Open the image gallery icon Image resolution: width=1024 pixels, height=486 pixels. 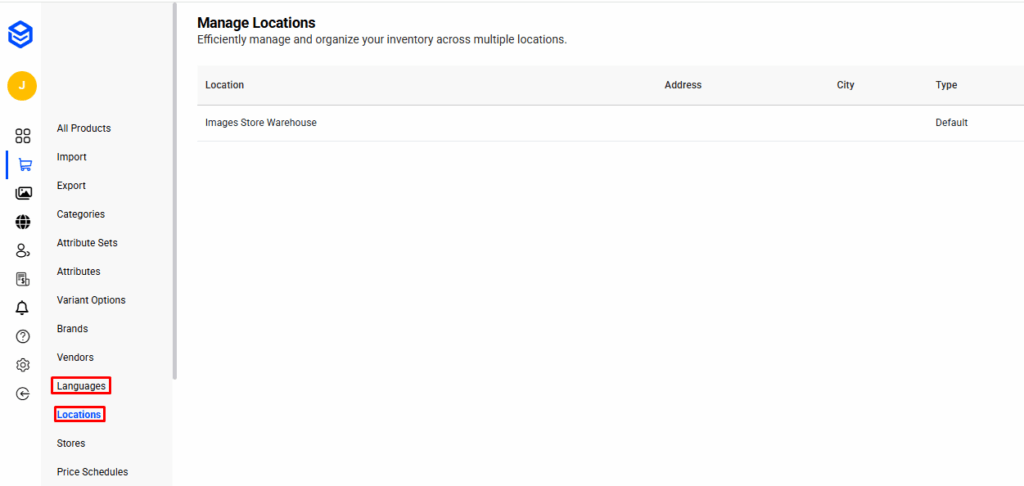[x=23, y=193]
